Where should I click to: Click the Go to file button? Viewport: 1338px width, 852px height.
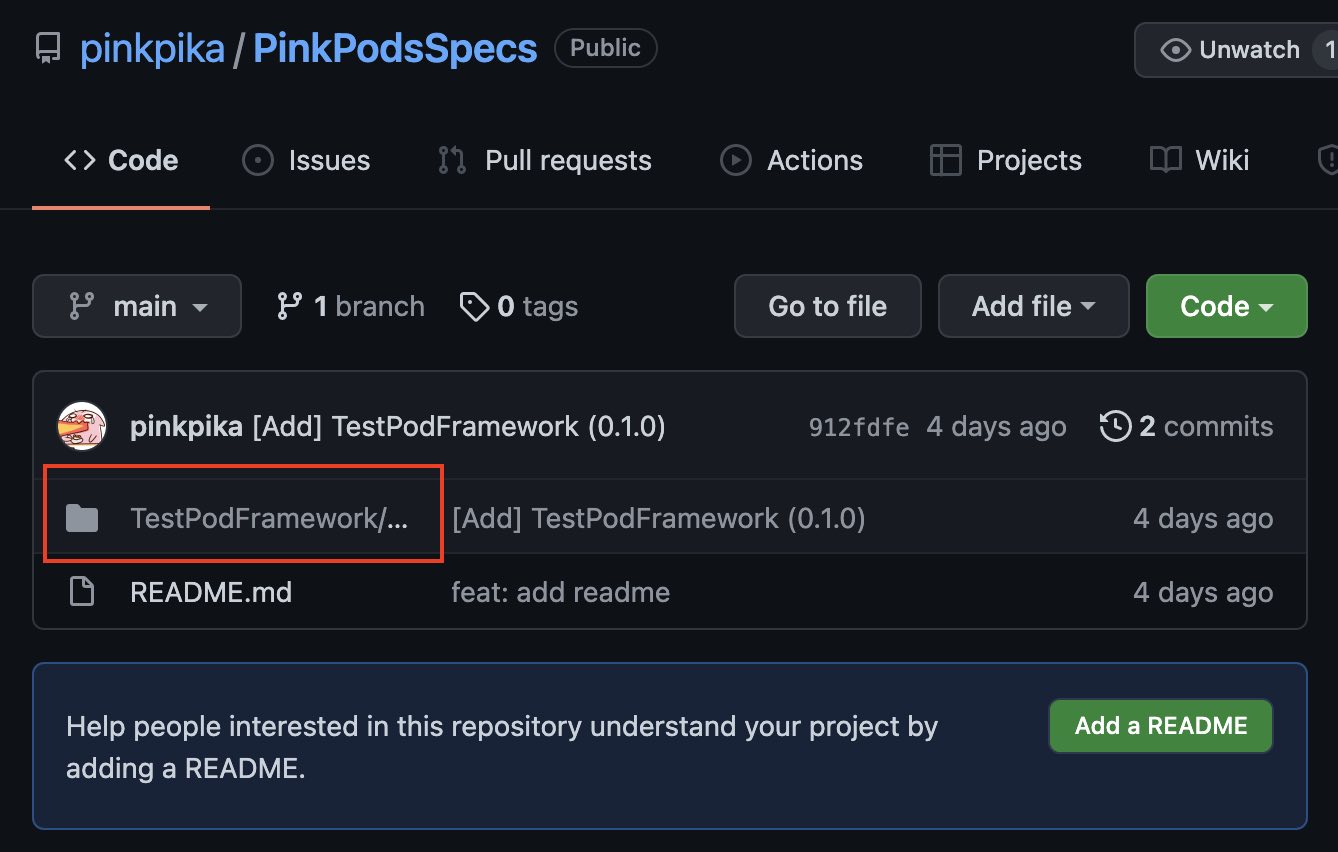tap(827, 306)
